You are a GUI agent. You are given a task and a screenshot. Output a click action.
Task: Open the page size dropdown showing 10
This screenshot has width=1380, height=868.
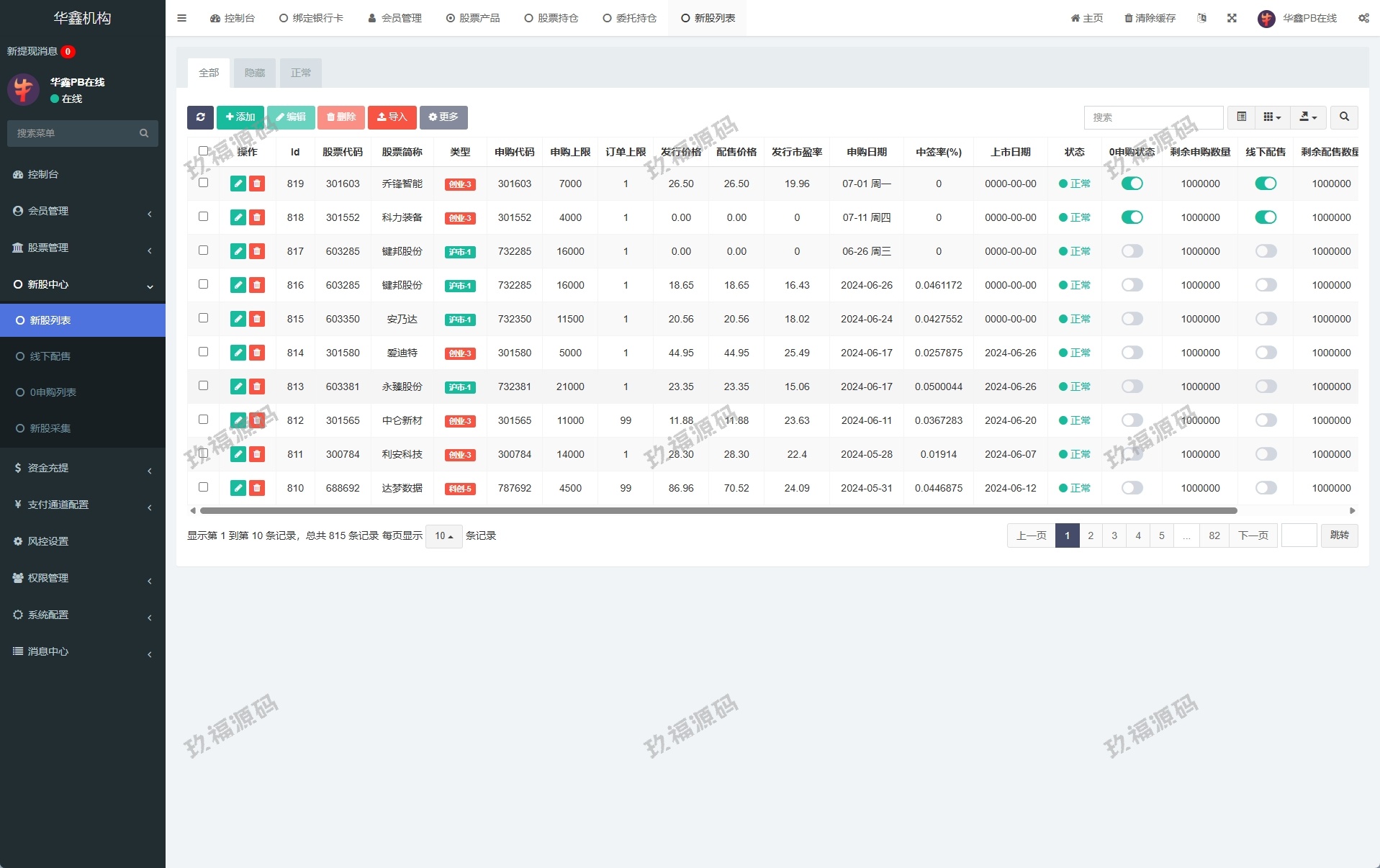coord(443,536)
